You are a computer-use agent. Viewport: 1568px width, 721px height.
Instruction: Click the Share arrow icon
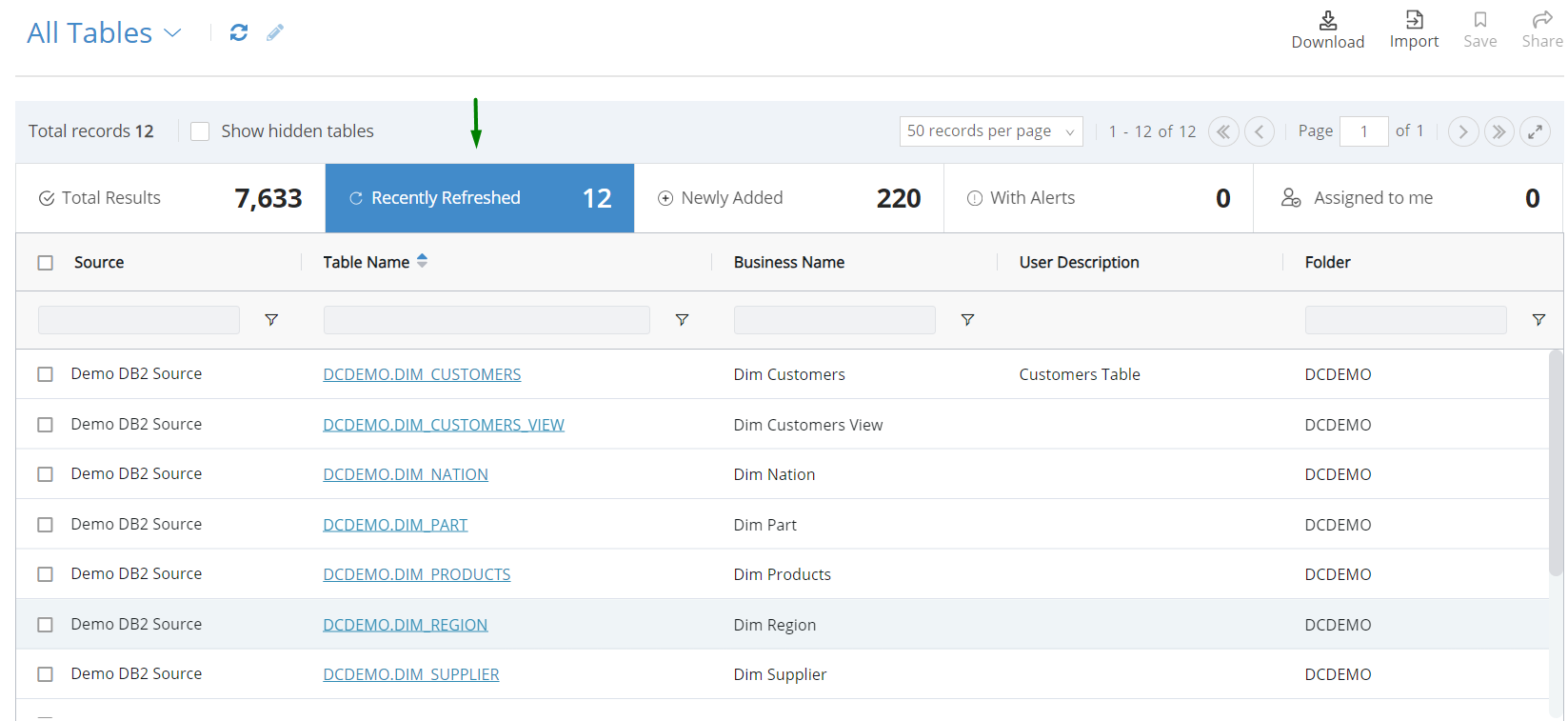tap(1542, 19)
